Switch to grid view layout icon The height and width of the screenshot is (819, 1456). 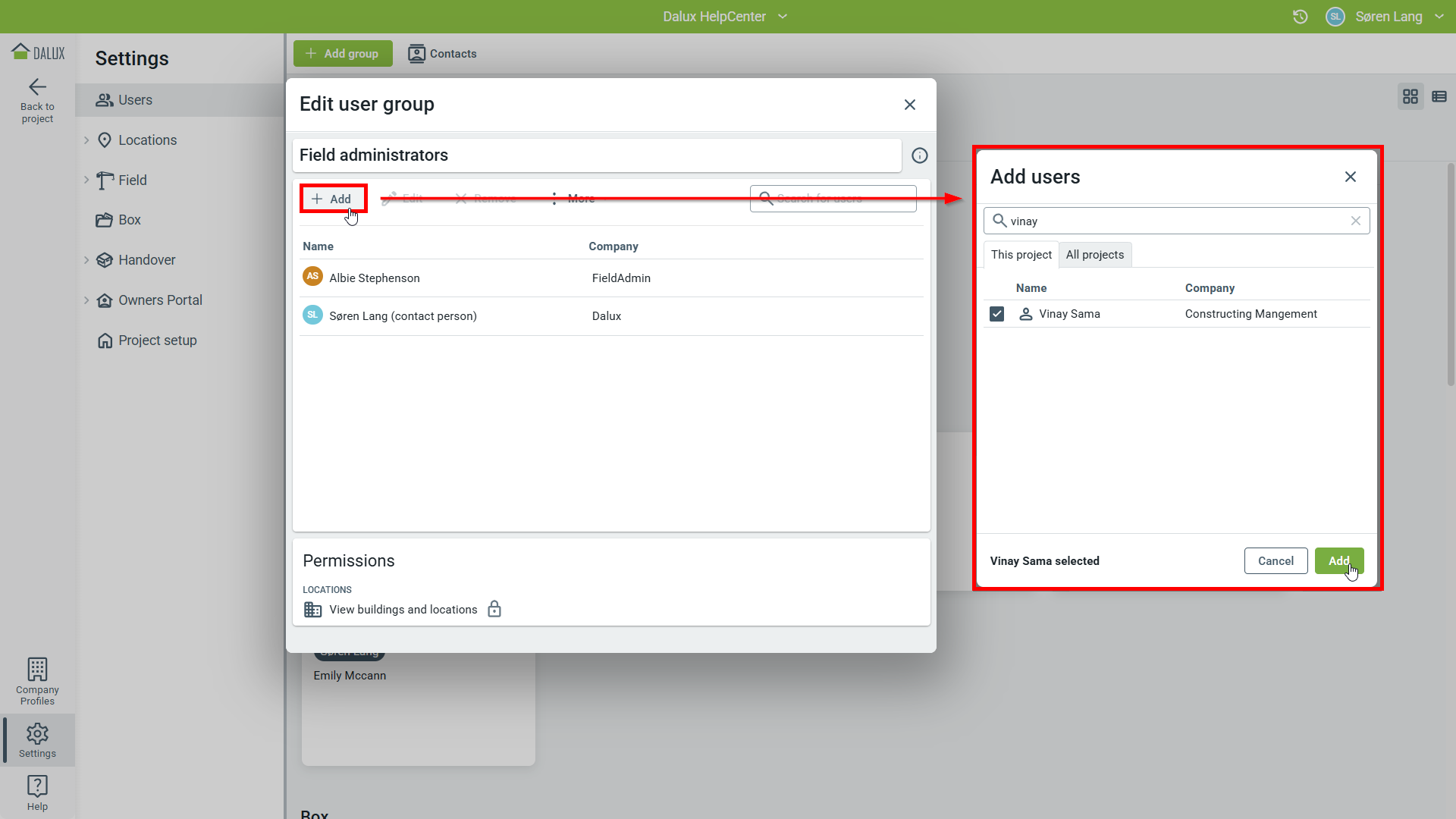[x=1410, y=96]
